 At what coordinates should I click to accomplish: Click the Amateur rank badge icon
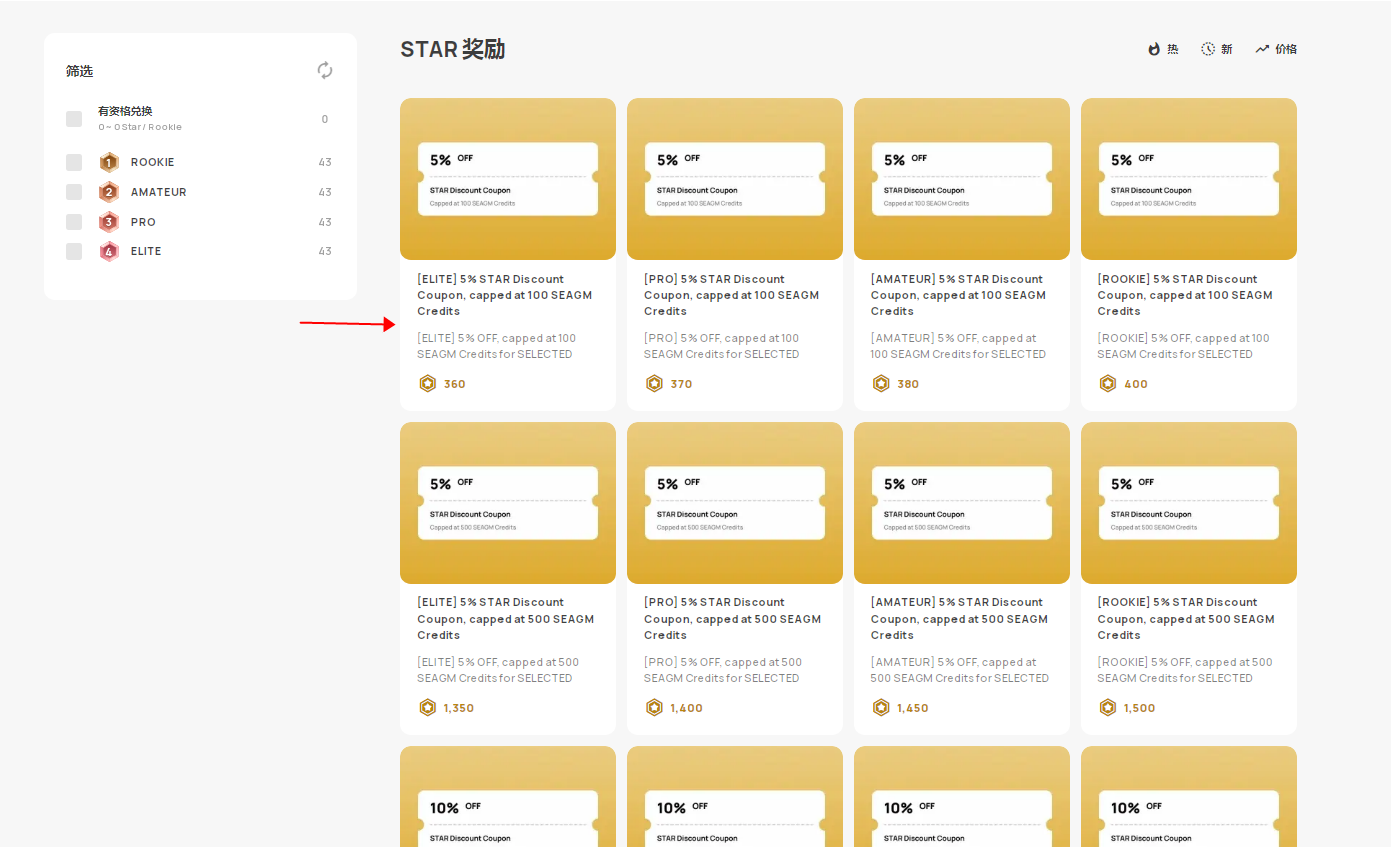109,192
